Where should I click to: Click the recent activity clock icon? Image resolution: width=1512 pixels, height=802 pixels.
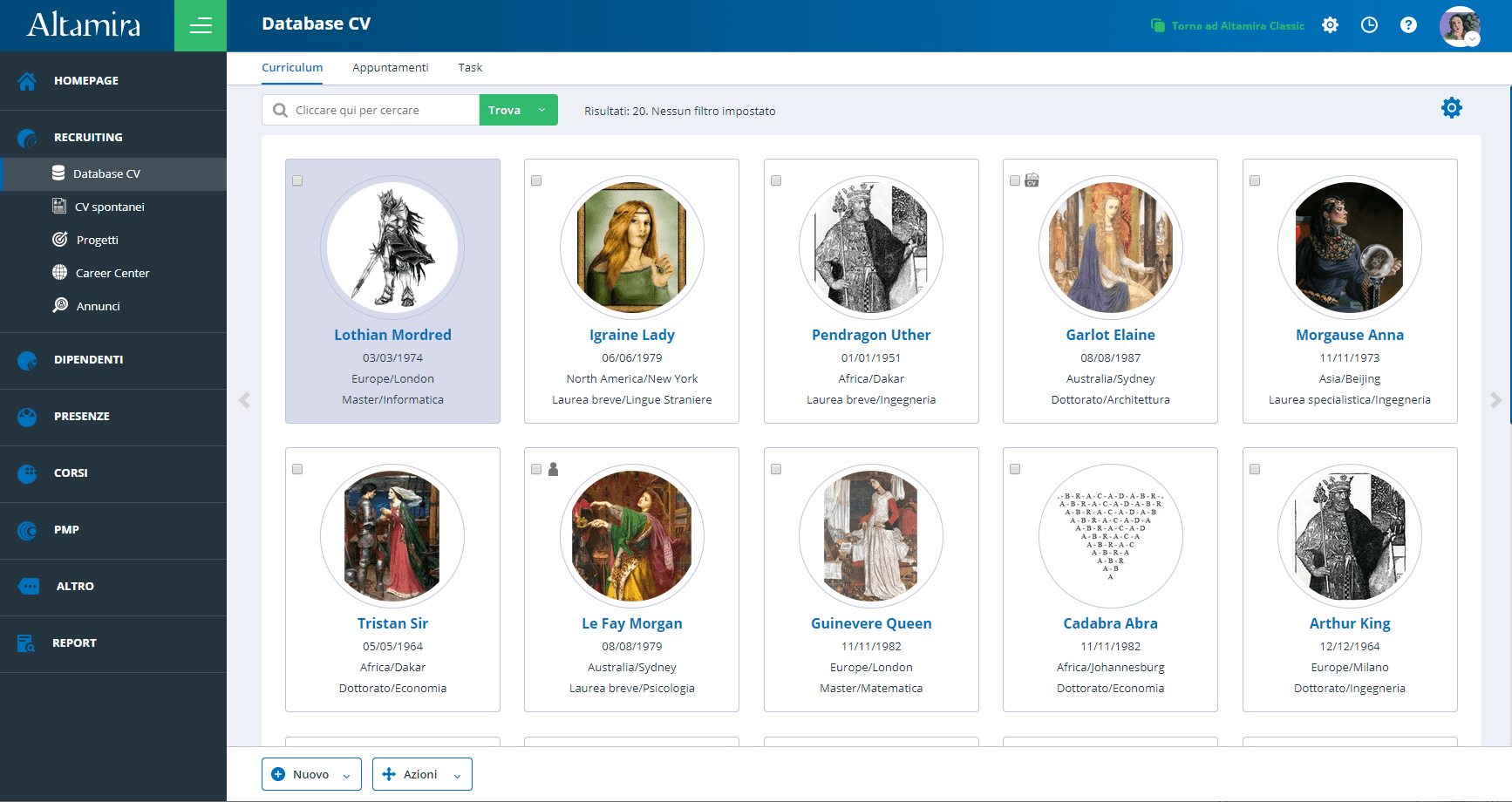click(1369, 25)
